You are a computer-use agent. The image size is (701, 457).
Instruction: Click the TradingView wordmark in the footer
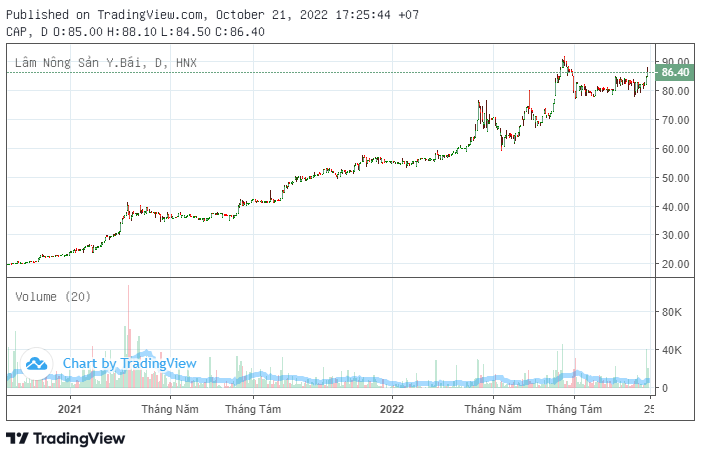pos(79,438)
